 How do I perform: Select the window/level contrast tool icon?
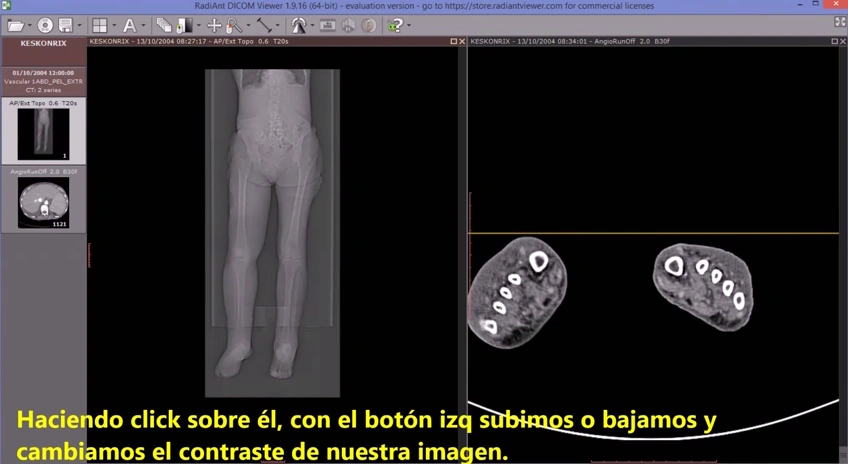coord(184,25)
